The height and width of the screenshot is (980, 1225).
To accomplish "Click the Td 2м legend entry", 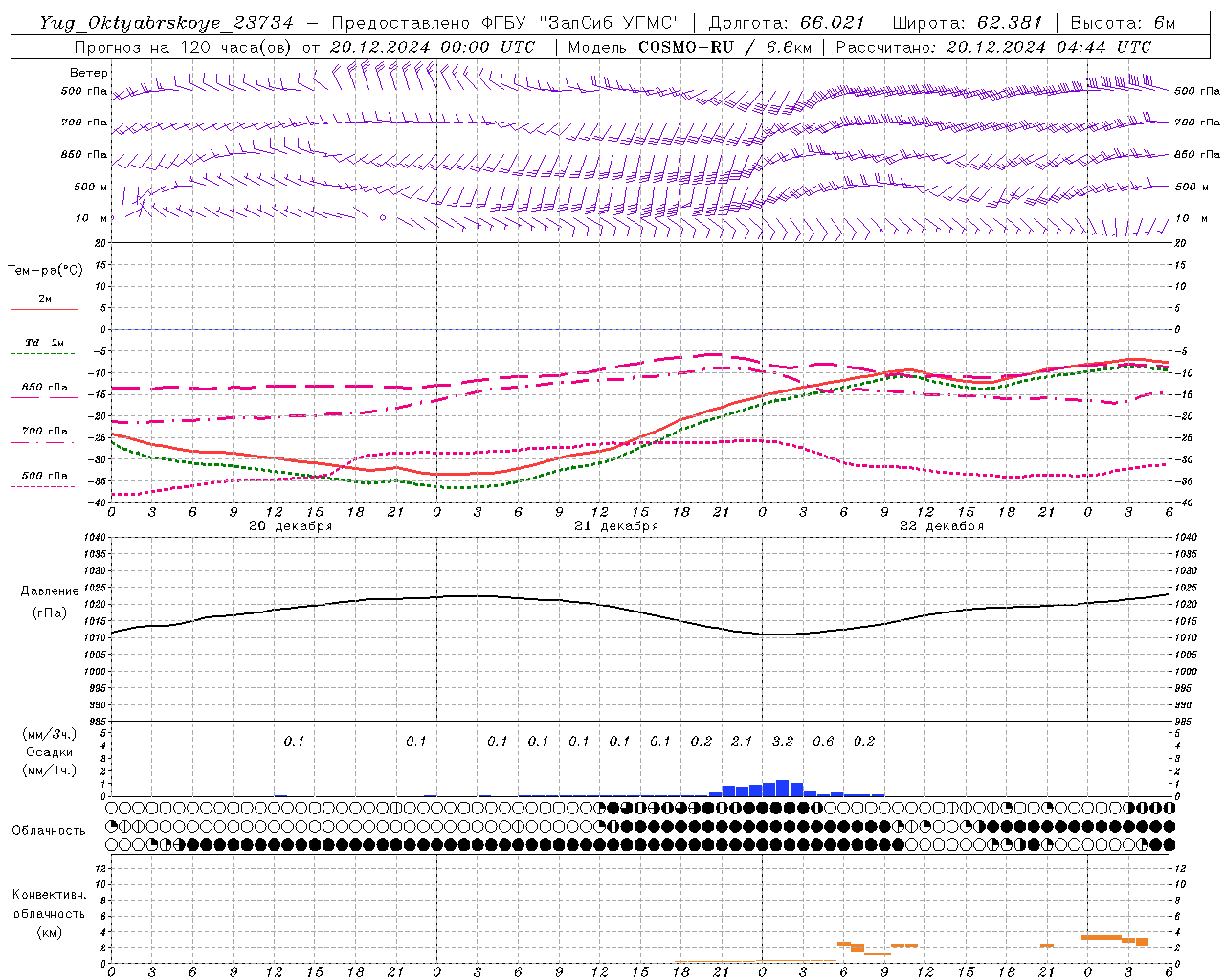I will point(45,343).
